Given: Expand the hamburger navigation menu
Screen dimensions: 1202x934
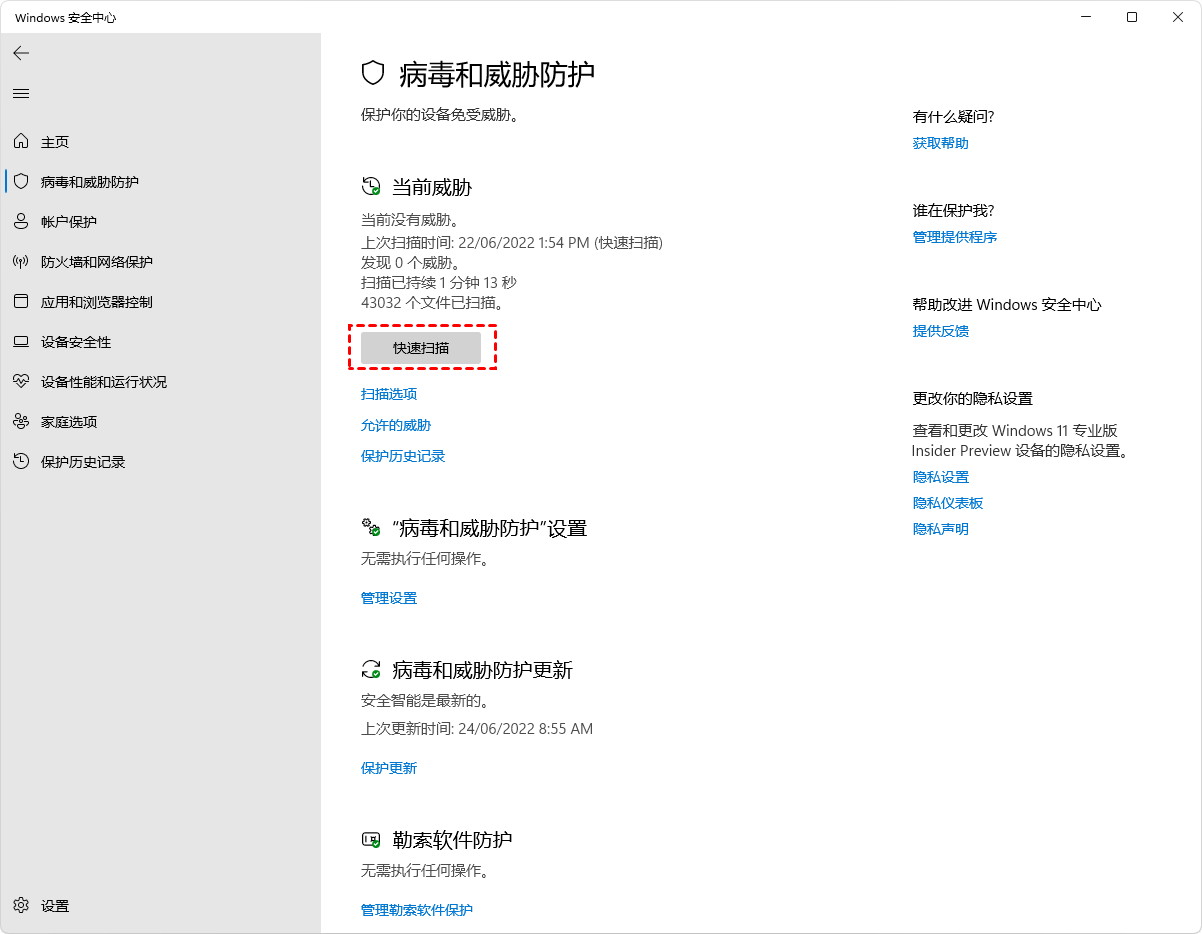Looking at the screenshot, I should click(21, 93).
